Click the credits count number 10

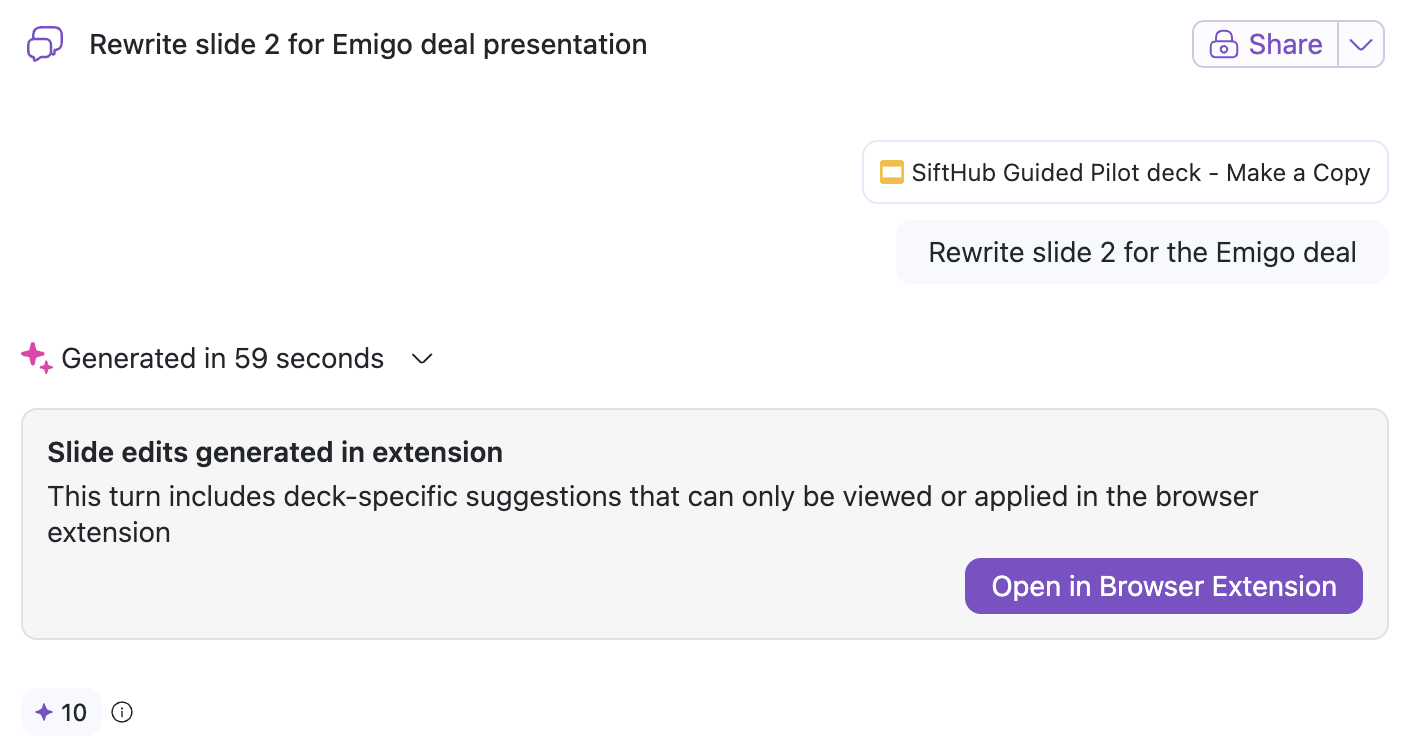click(x=74, y=712)
